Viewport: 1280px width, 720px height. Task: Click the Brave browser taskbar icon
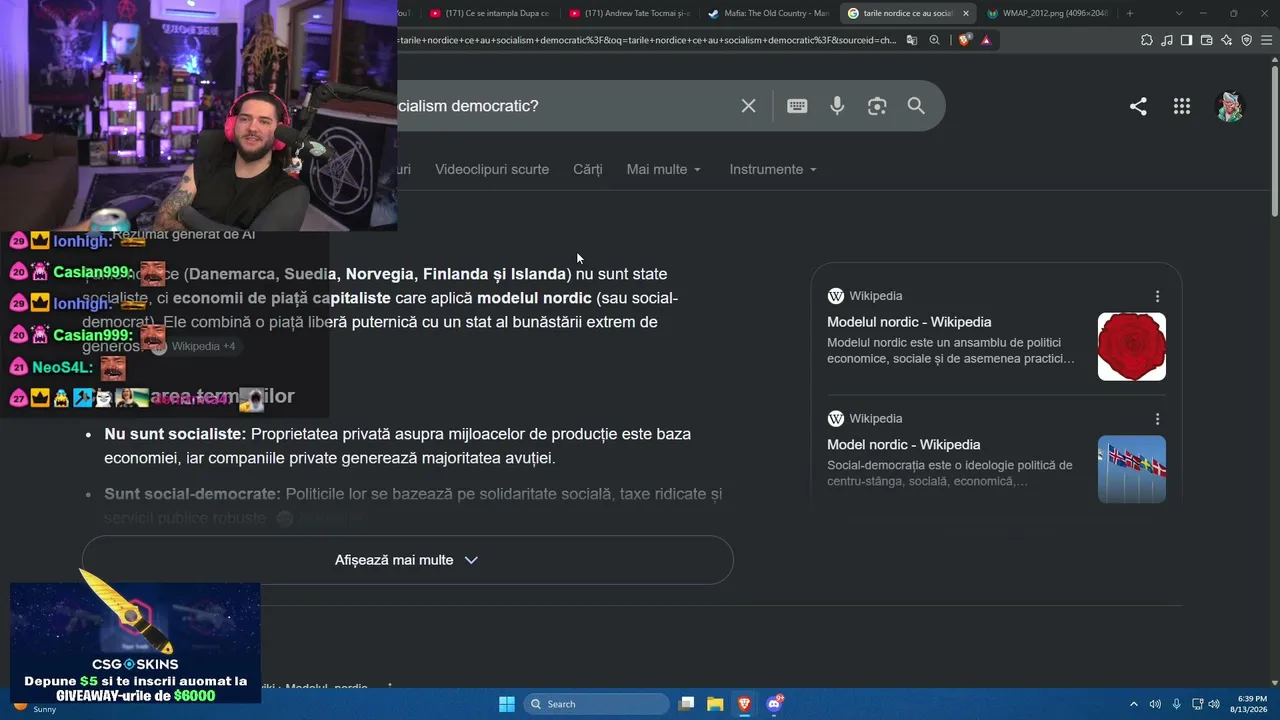point(744,704)
